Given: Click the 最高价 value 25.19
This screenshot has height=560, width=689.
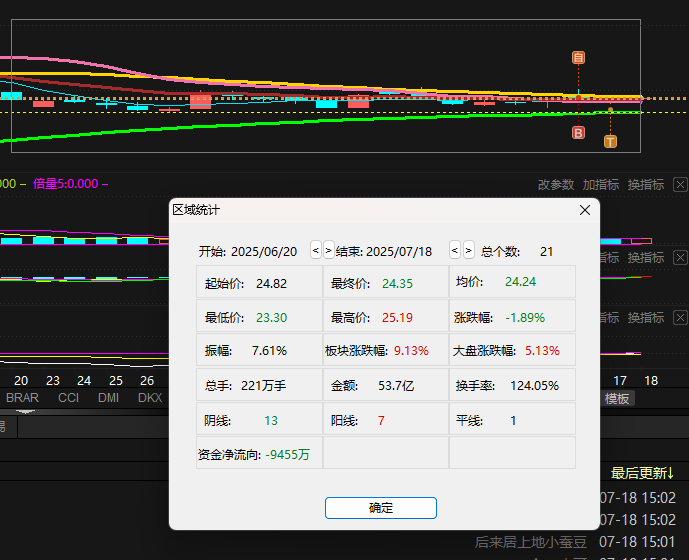Looking at the screenshot, I should (x=397, y=317).
